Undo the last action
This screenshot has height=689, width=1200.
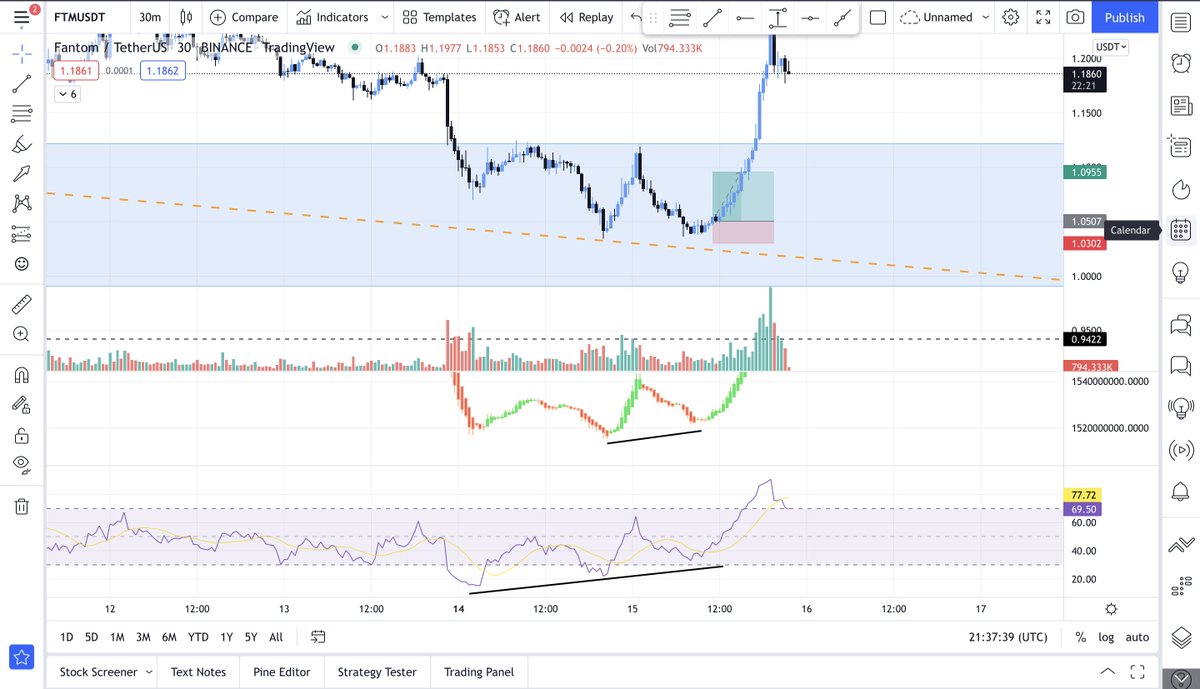coord(637,17)
